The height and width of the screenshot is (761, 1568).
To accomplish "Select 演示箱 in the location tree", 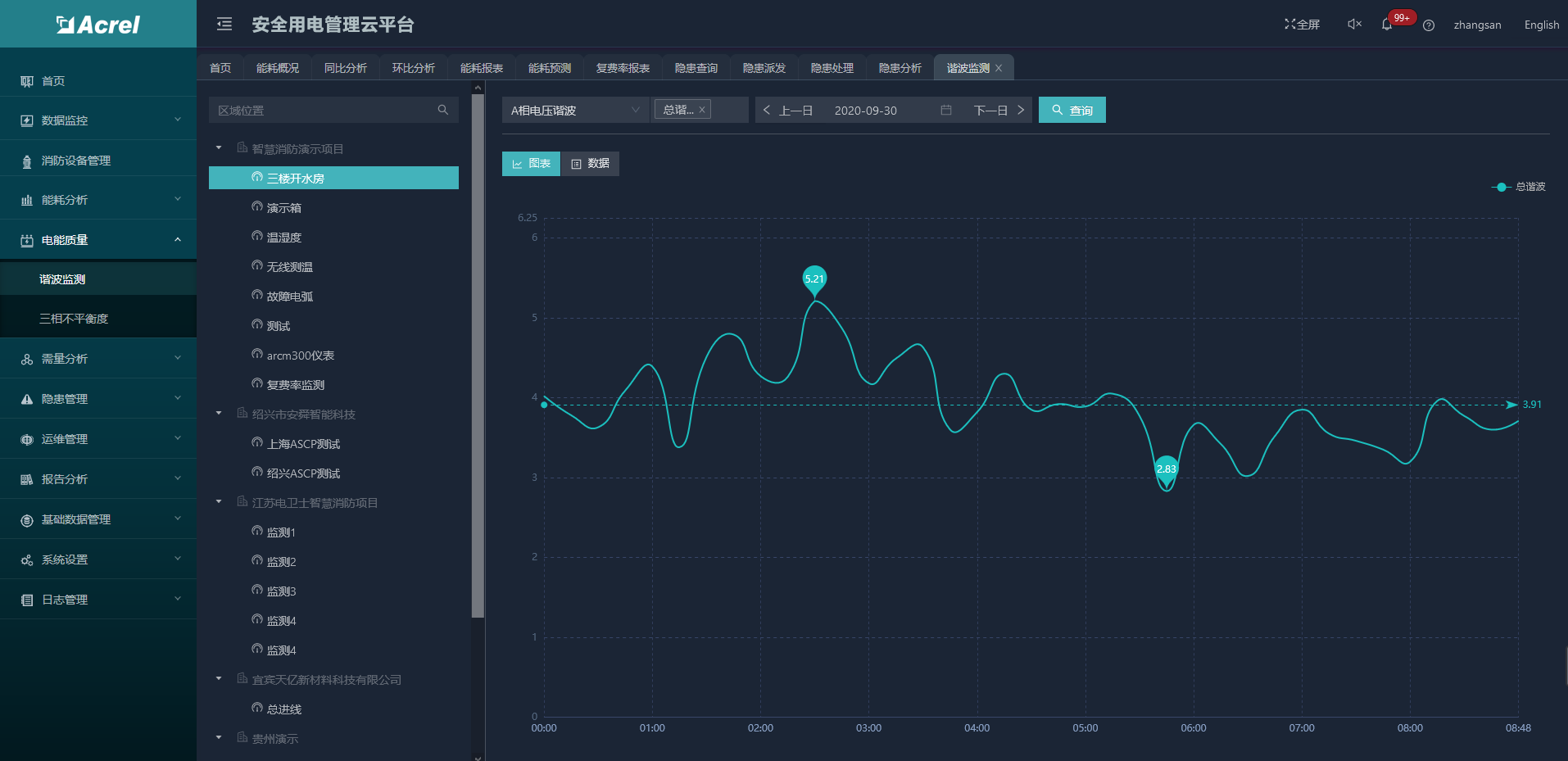I will [283, 208].
